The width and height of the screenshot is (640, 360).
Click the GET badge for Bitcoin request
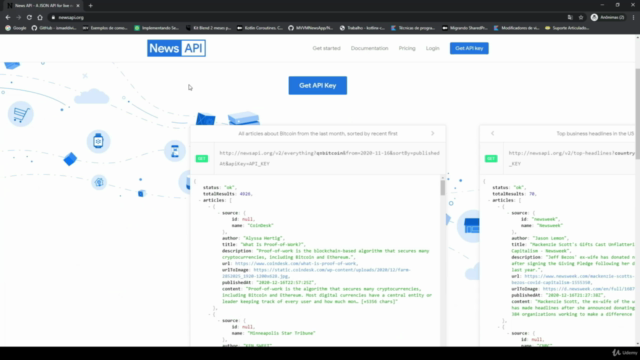pos(202,158)
